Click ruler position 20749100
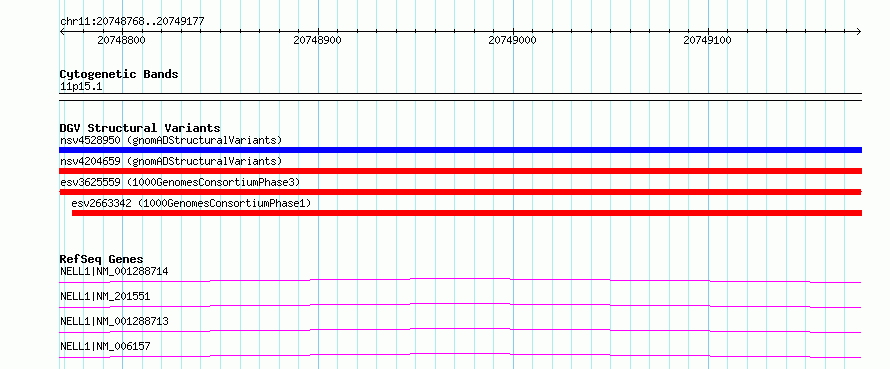Image resolution: width=890 pixels, height=369 pixels. (707, 40)
